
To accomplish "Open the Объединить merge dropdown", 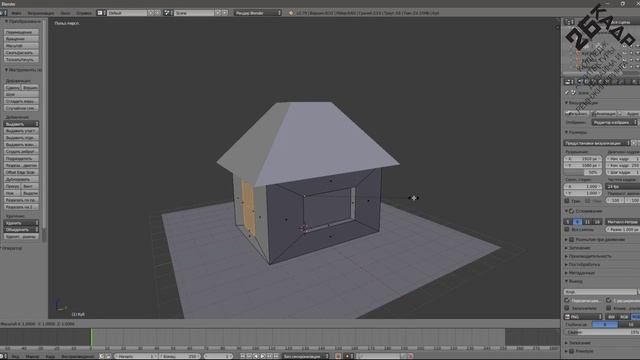I will click(21, 230).
